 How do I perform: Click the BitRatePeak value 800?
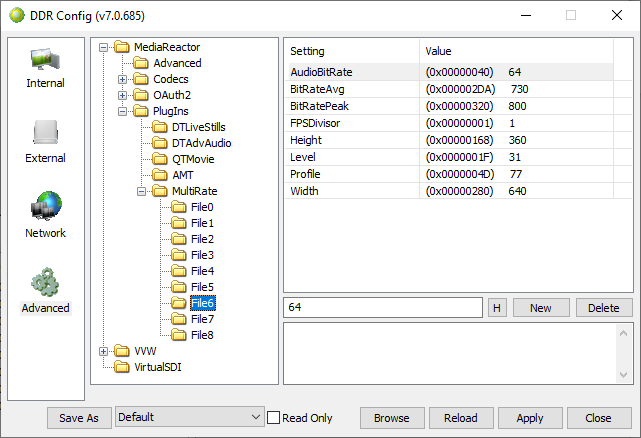tap(517, 106)
